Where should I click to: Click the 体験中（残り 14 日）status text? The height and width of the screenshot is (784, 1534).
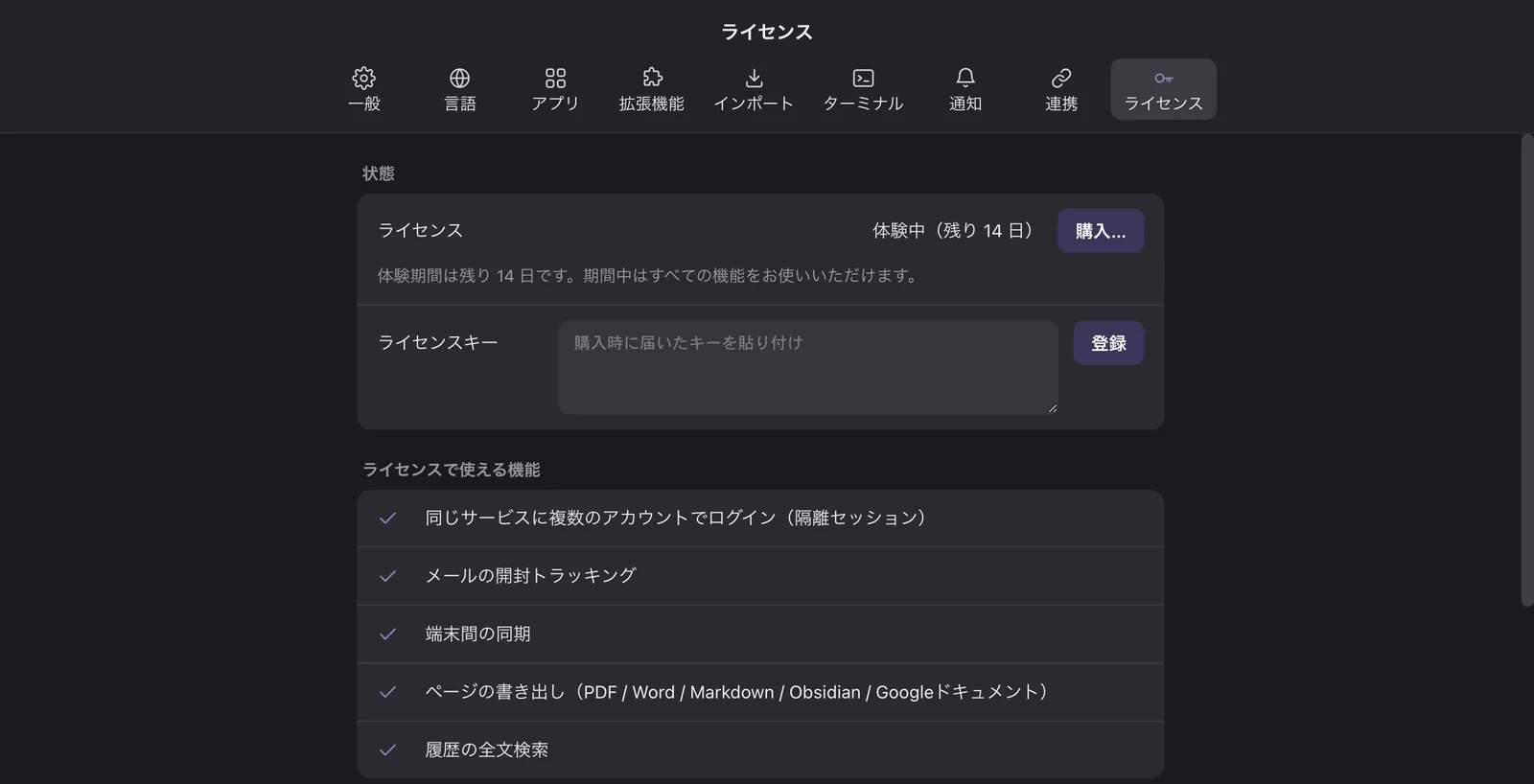click(x=953, y=231)
